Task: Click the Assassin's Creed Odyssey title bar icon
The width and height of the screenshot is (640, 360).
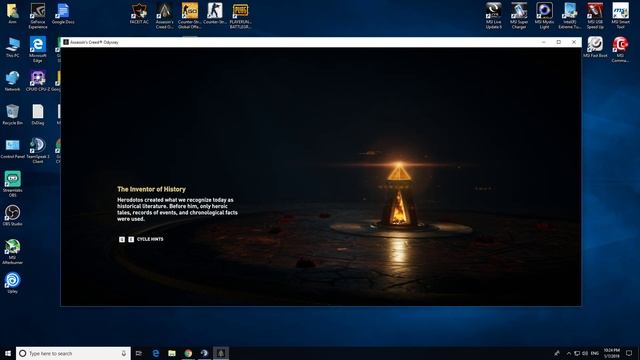Action: click(x=66, y=42)
